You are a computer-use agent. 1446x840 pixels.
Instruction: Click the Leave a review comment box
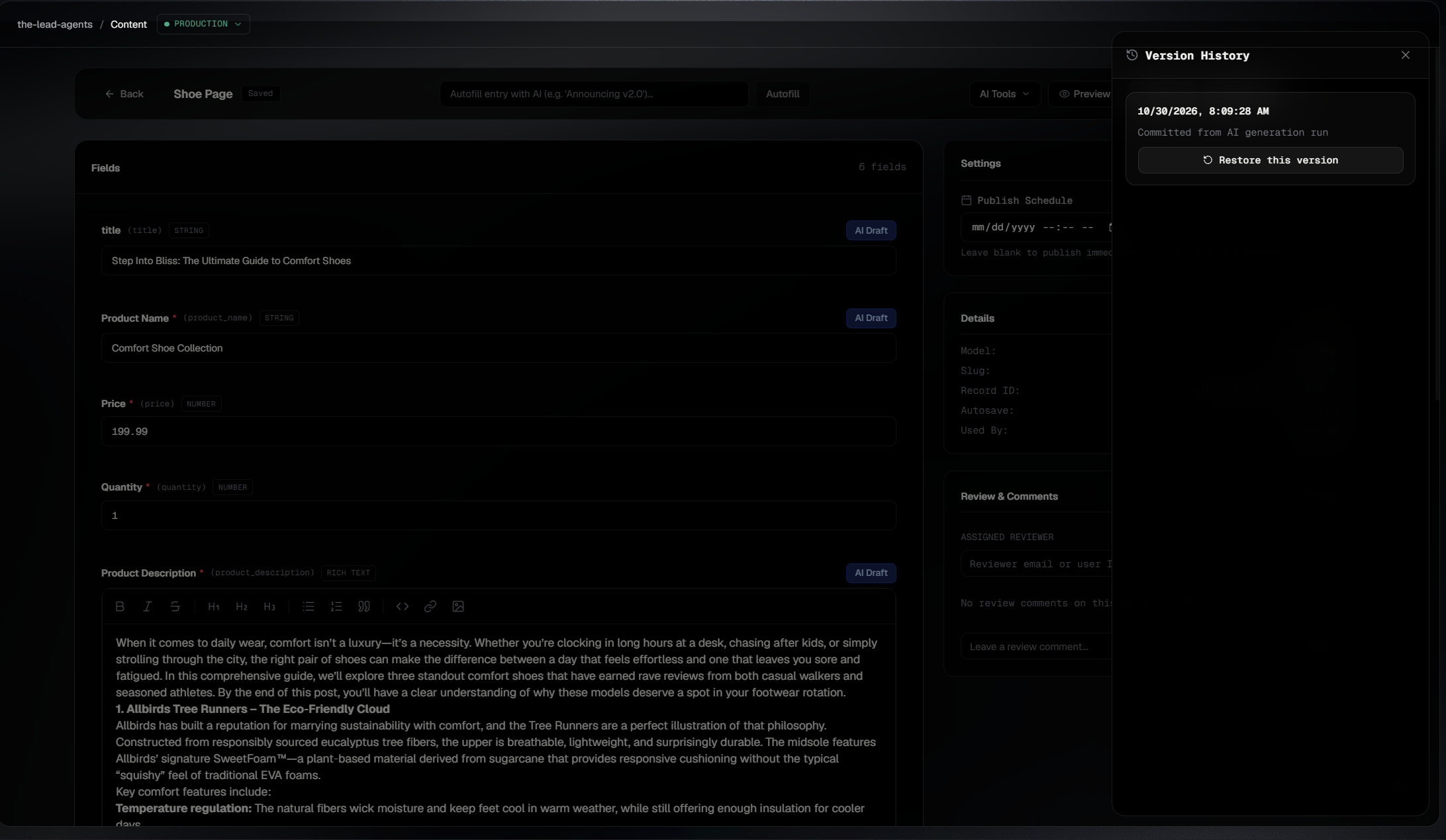pyautogui.click(x=1036, y=647)
